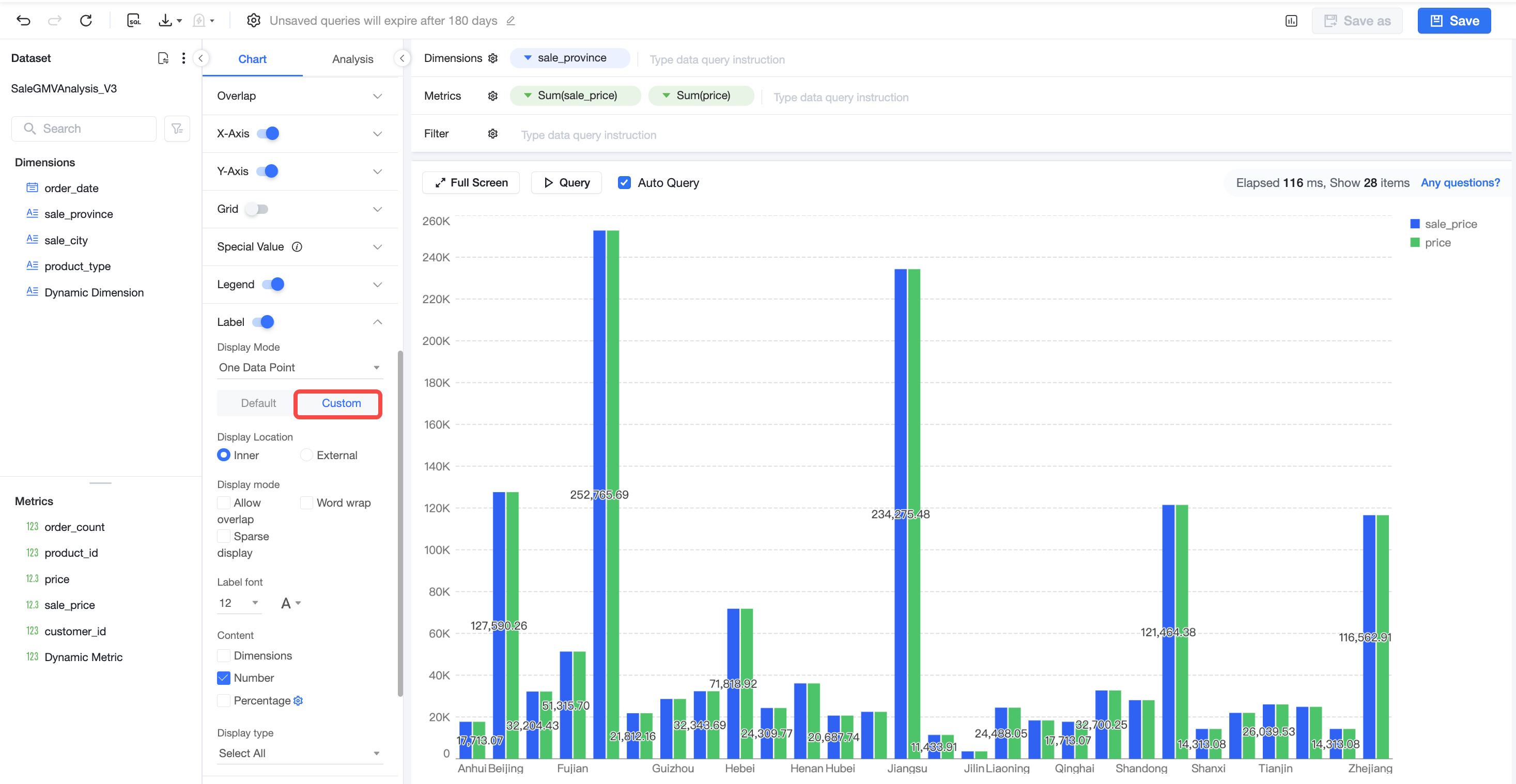Click the download icon

(165, 21)
